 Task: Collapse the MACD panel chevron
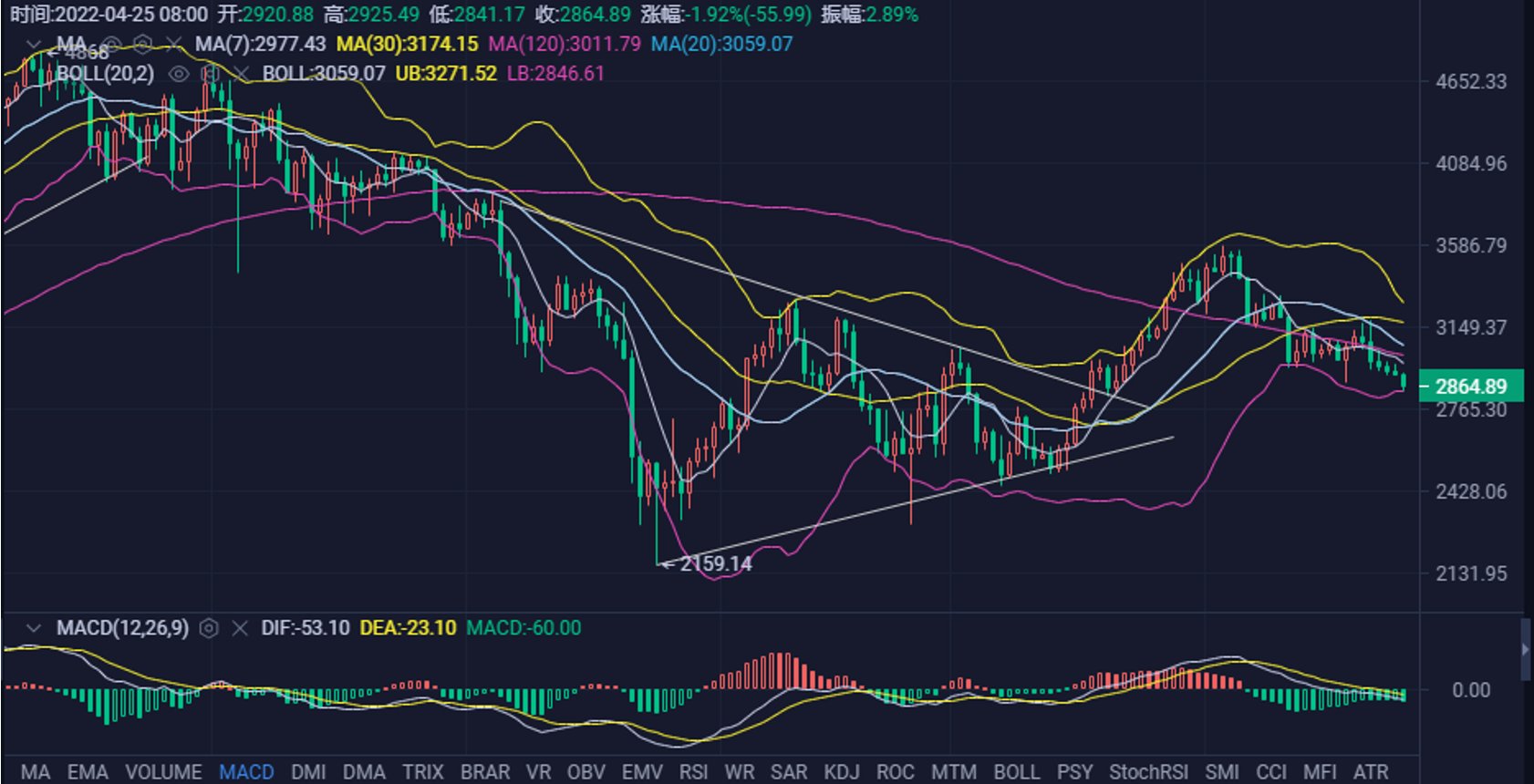[x=34, y=628]
